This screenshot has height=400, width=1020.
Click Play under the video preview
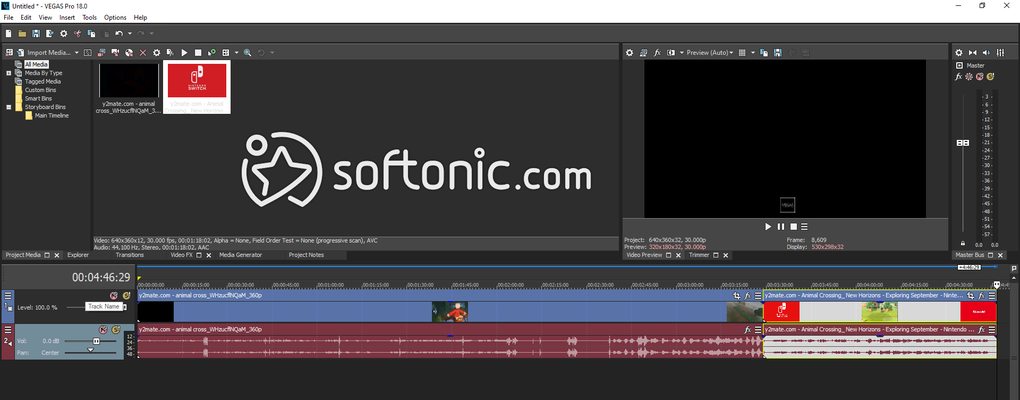(768, 226)
